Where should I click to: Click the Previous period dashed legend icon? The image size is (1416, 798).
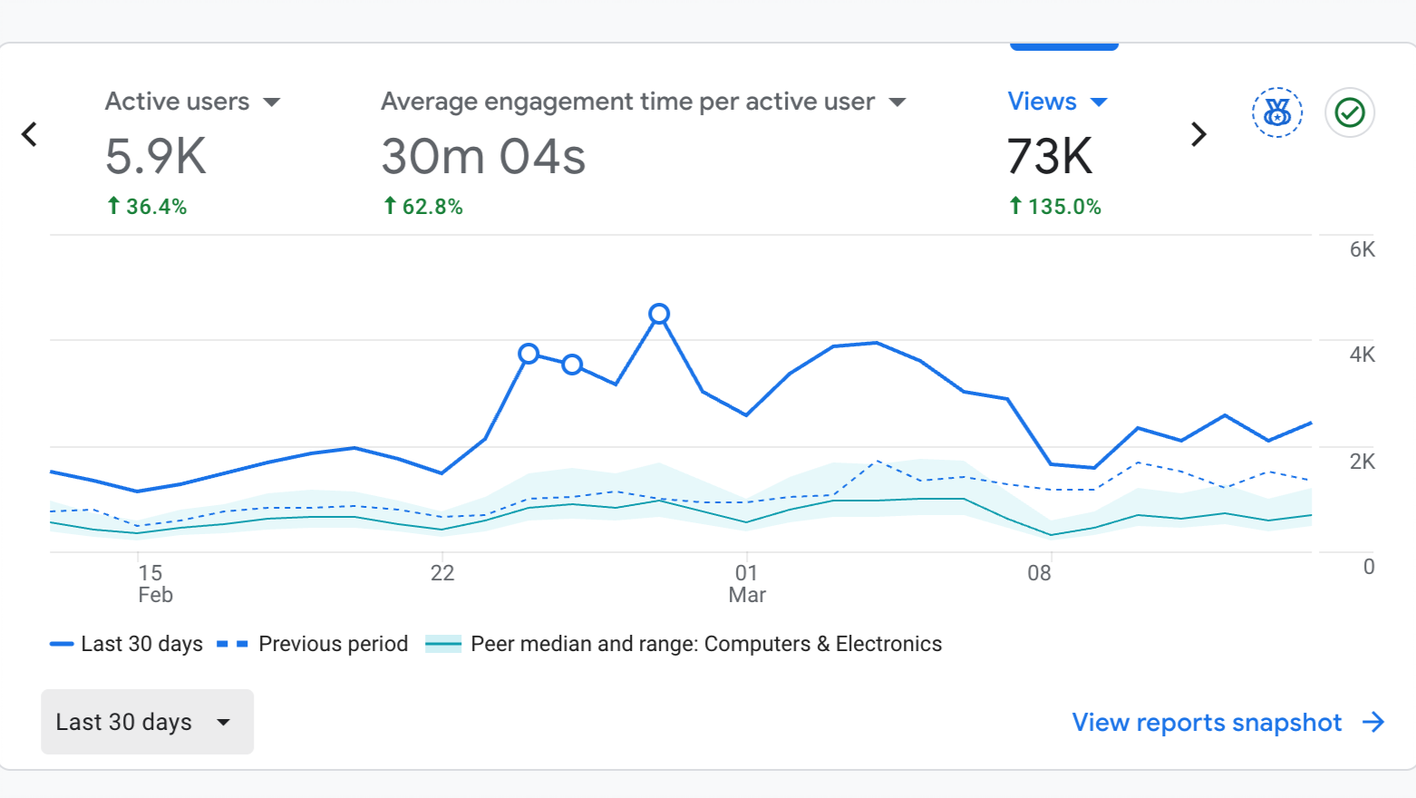point(232,644)
